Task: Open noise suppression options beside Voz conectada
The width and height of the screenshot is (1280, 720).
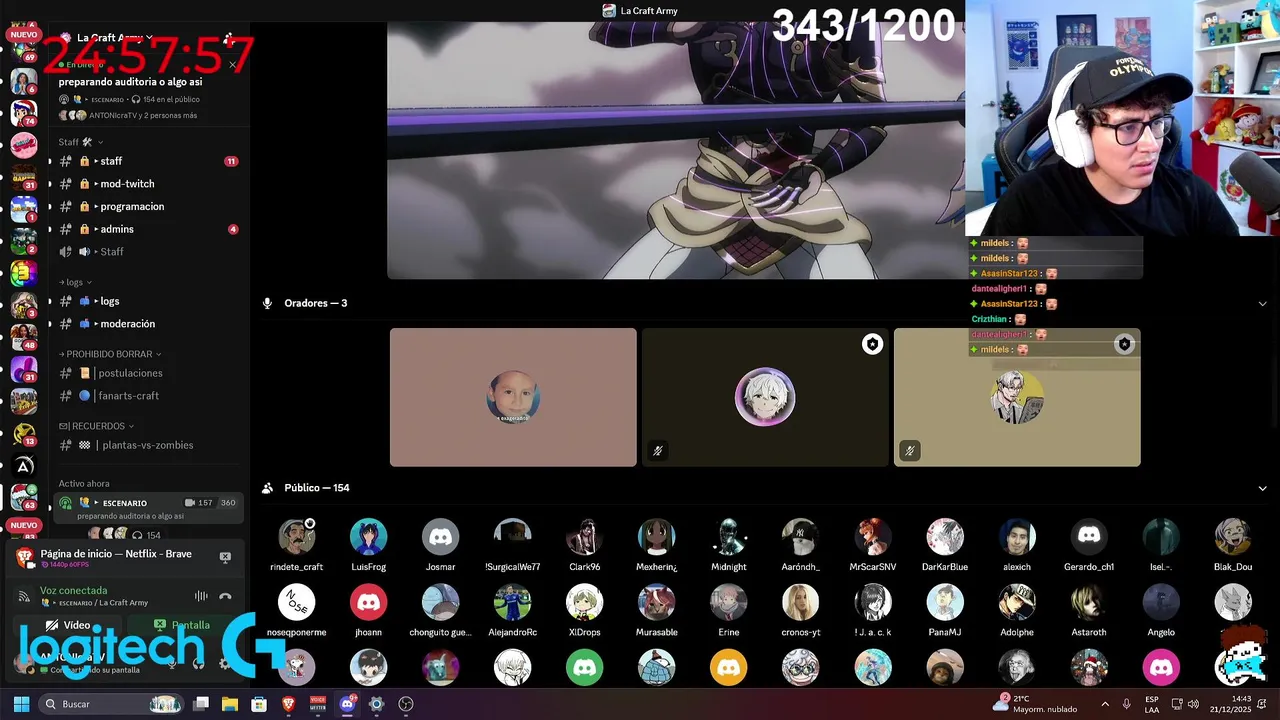Action: click(x=201, y=596)
